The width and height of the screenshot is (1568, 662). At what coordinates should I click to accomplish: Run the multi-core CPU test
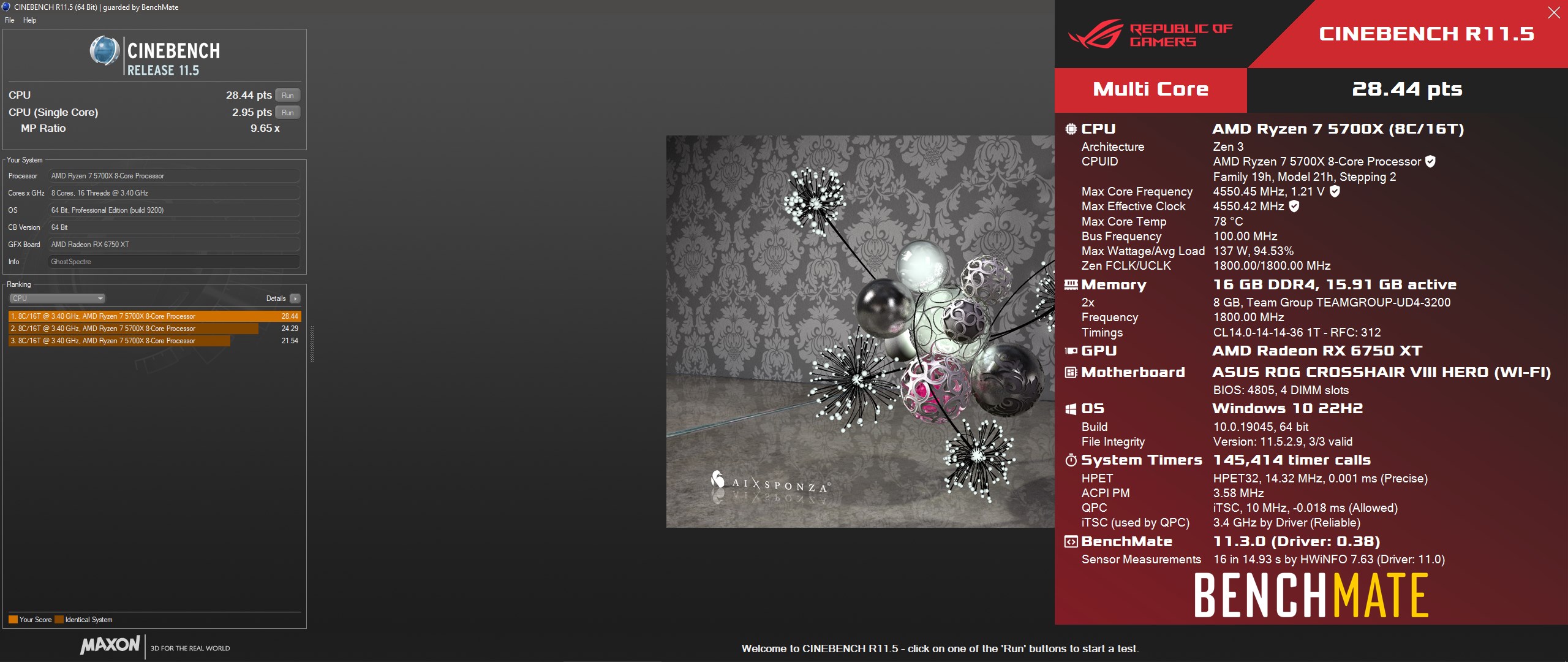(x=288, y=95)
